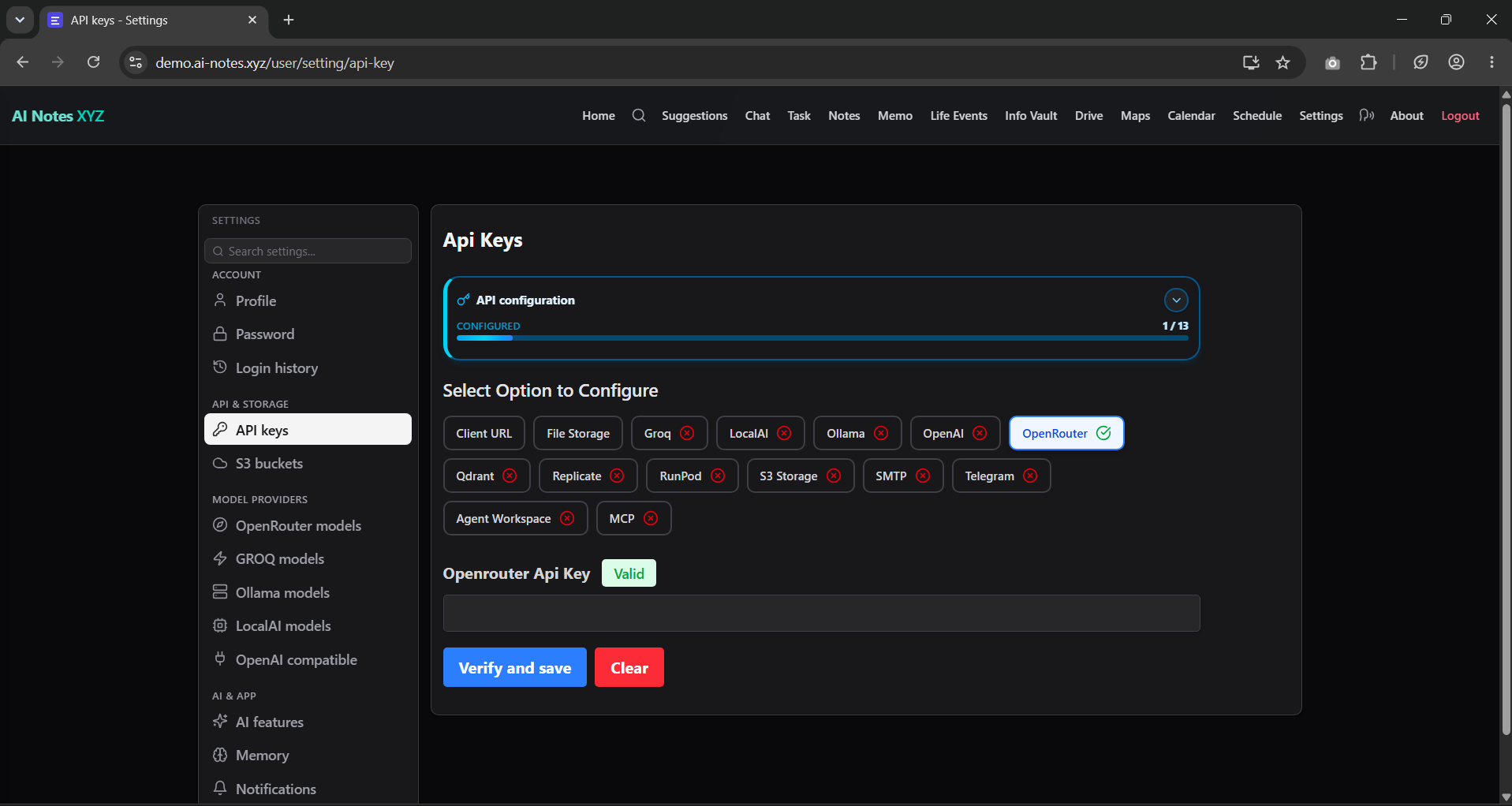The width and height of the screenshot is (1512, 806).
Task: Open the browser extensions puzzle icon
Action: point(1368,62)
